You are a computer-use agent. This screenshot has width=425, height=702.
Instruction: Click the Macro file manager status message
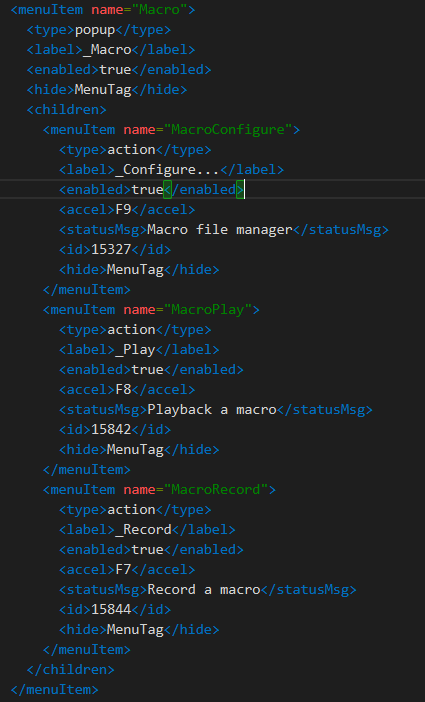point(220,230)
